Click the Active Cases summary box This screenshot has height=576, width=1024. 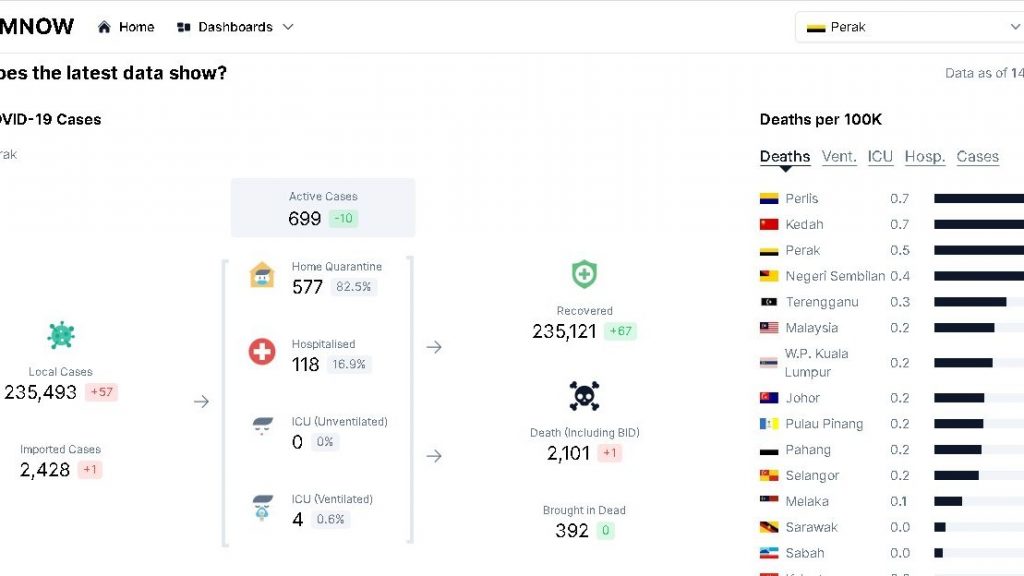point(323,208)
